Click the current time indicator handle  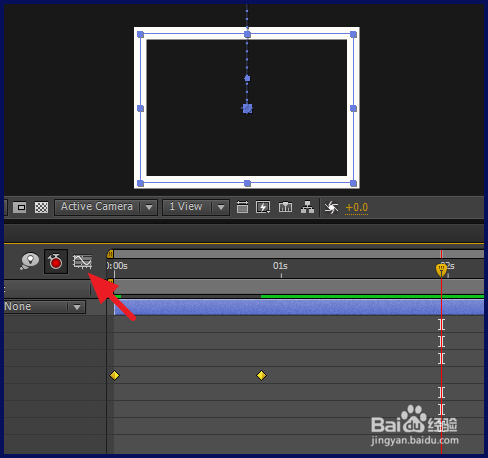click(441, 270)
